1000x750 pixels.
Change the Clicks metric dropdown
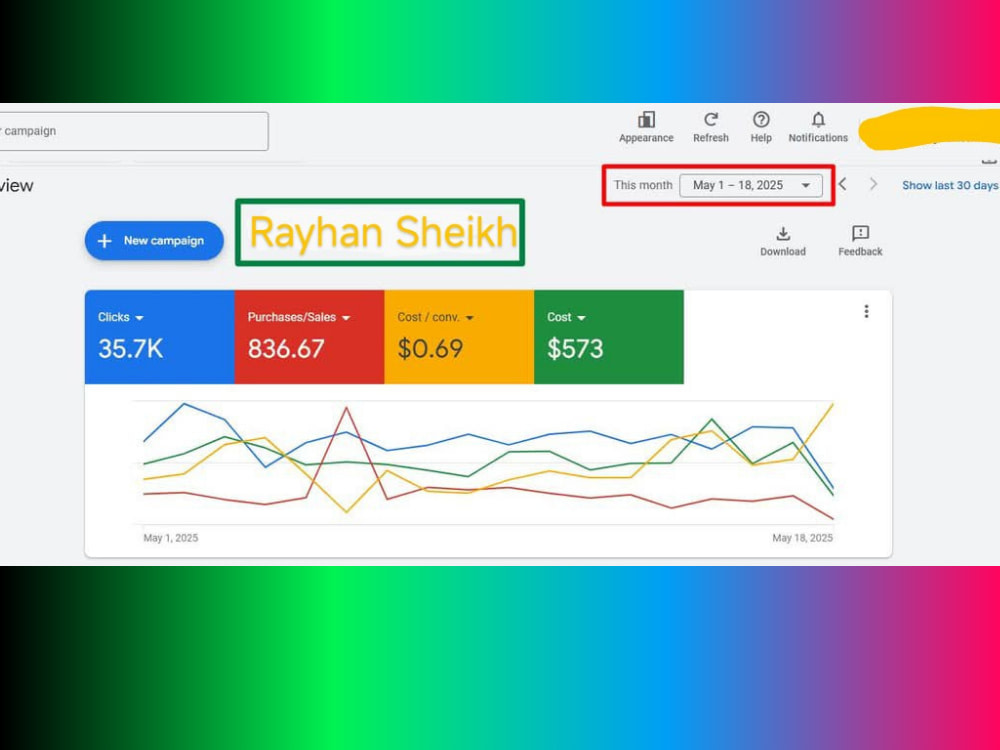(121, 318)
